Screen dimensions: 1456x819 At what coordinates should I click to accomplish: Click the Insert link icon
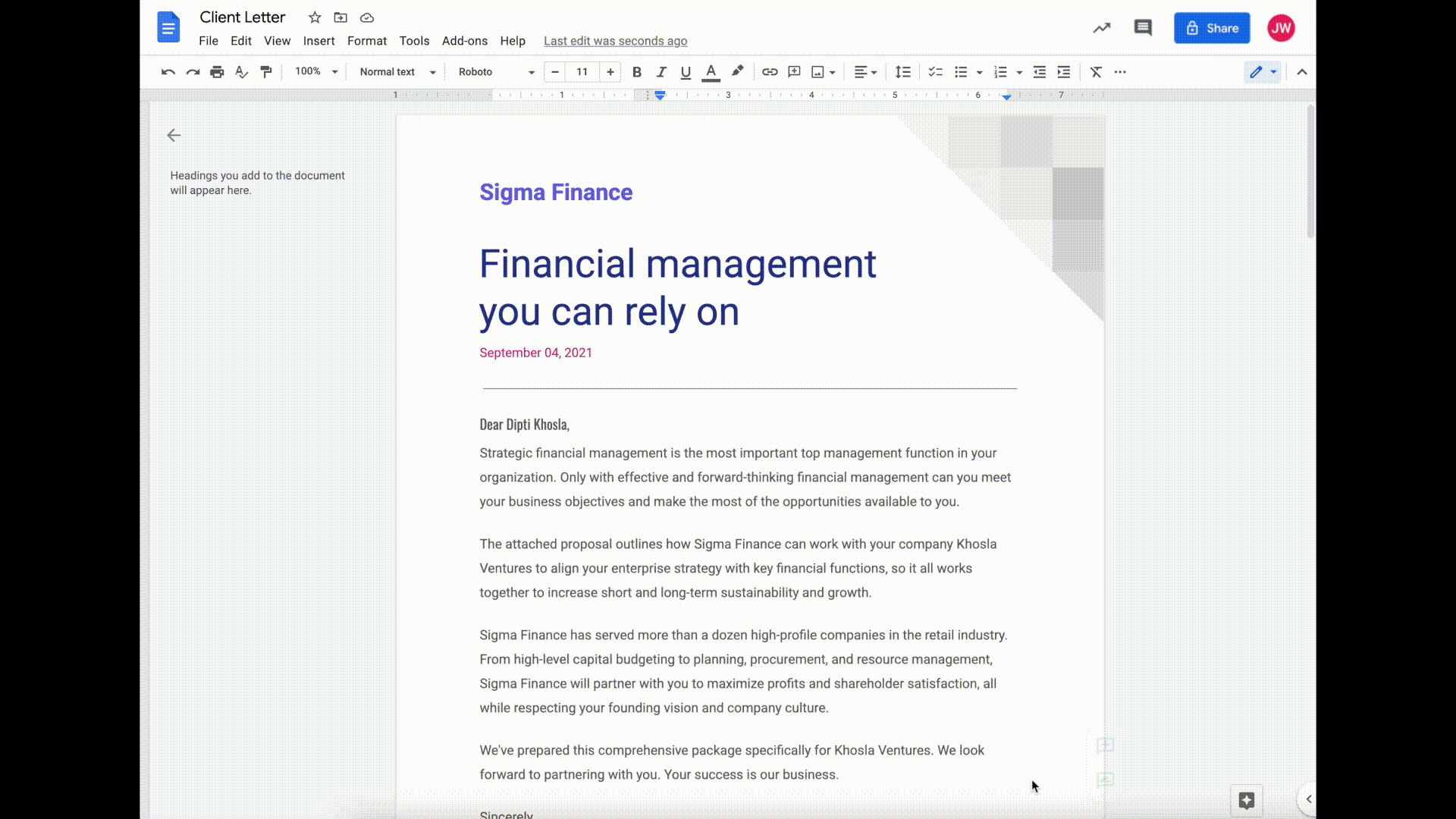click(770, 72)
